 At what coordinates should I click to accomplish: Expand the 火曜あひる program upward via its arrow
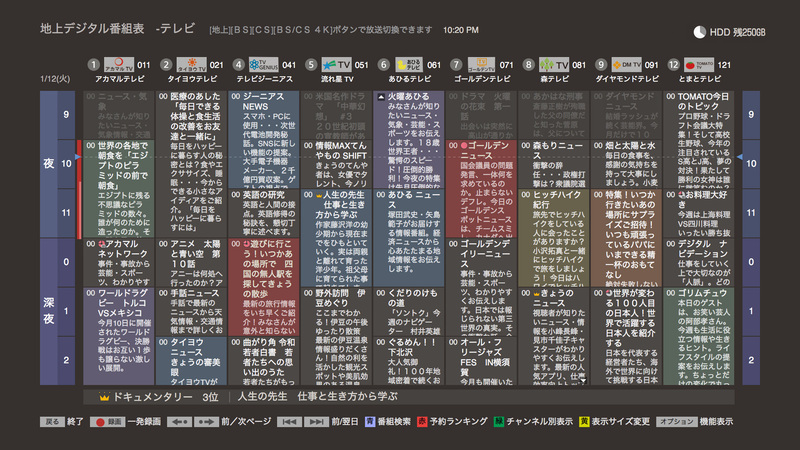click(381, 96)
